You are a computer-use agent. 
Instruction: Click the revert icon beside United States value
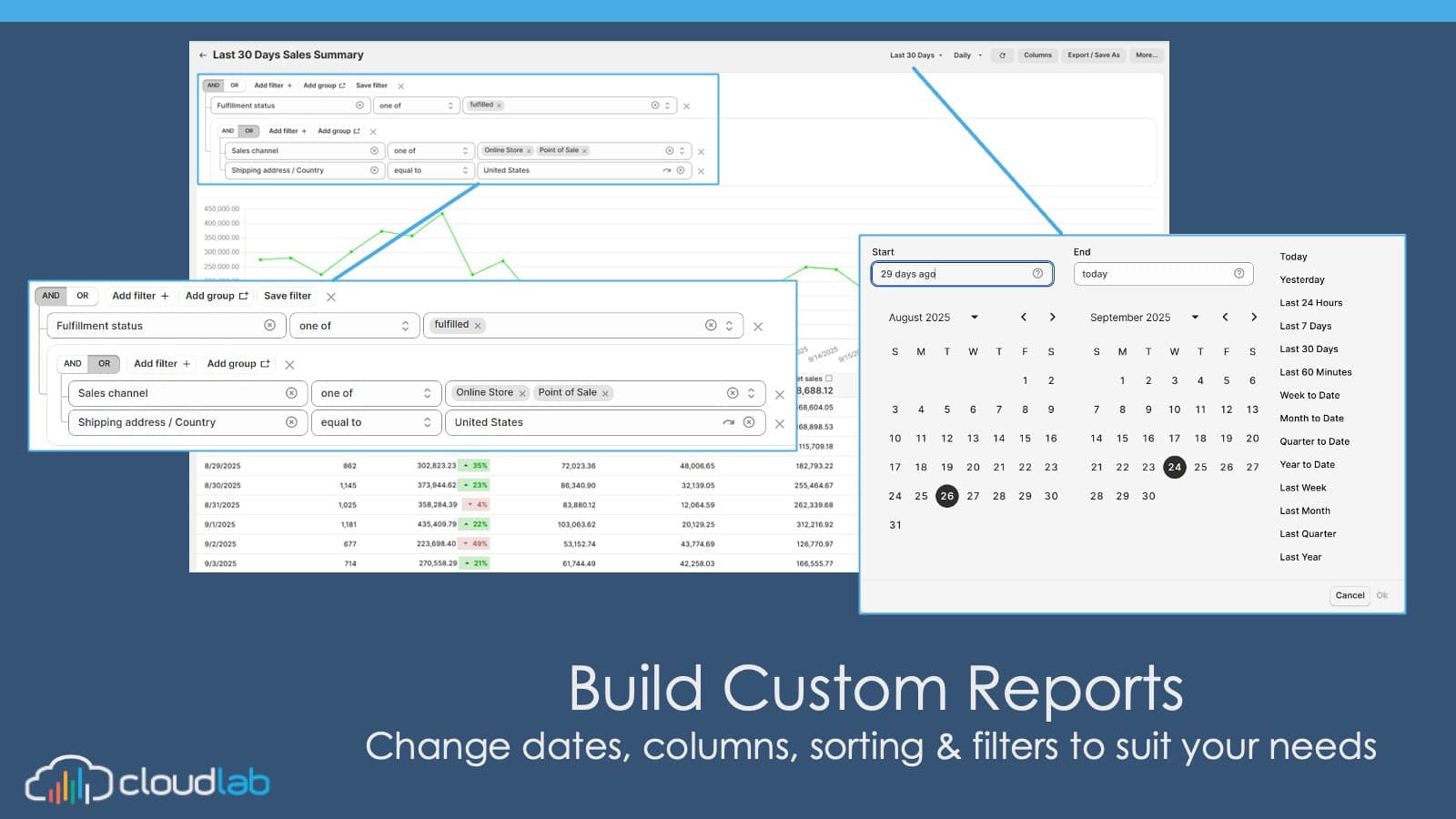pos(727,422)
